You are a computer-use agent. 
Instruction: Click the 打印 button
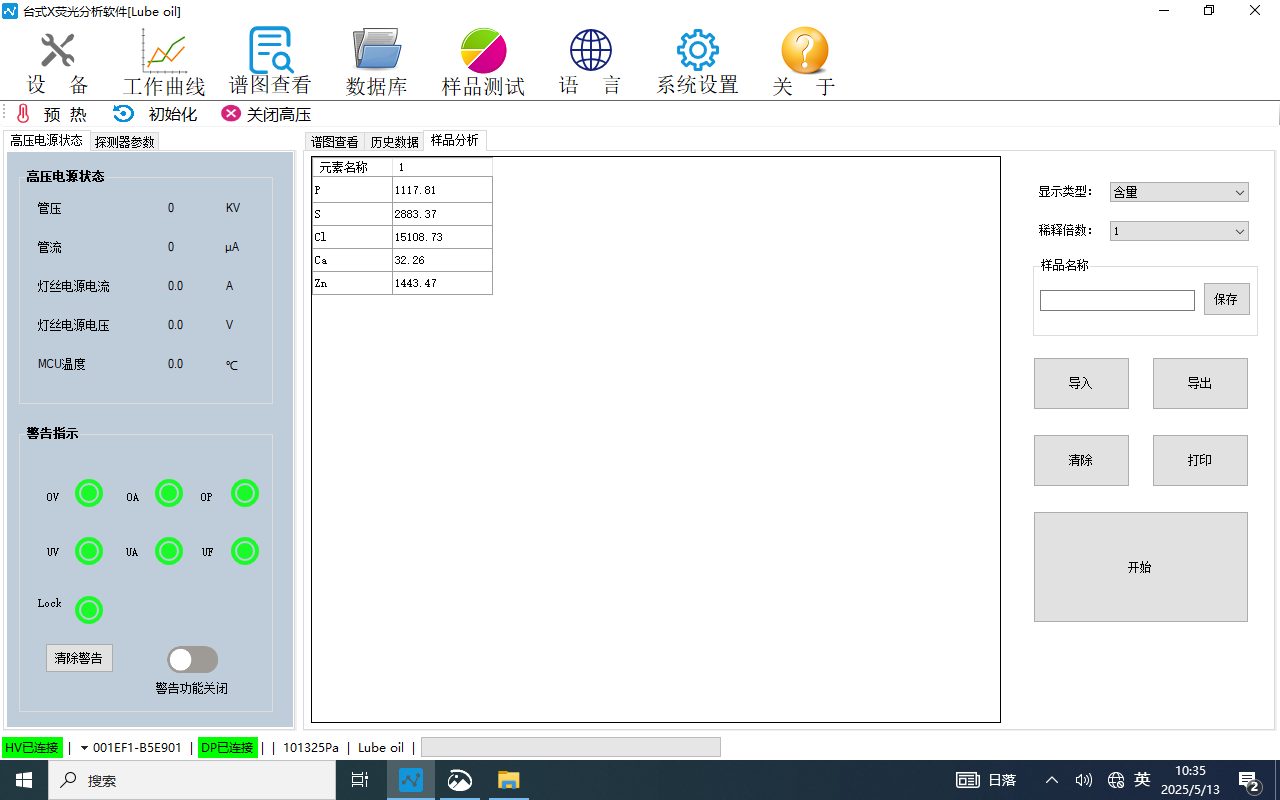click(1200, 460)
